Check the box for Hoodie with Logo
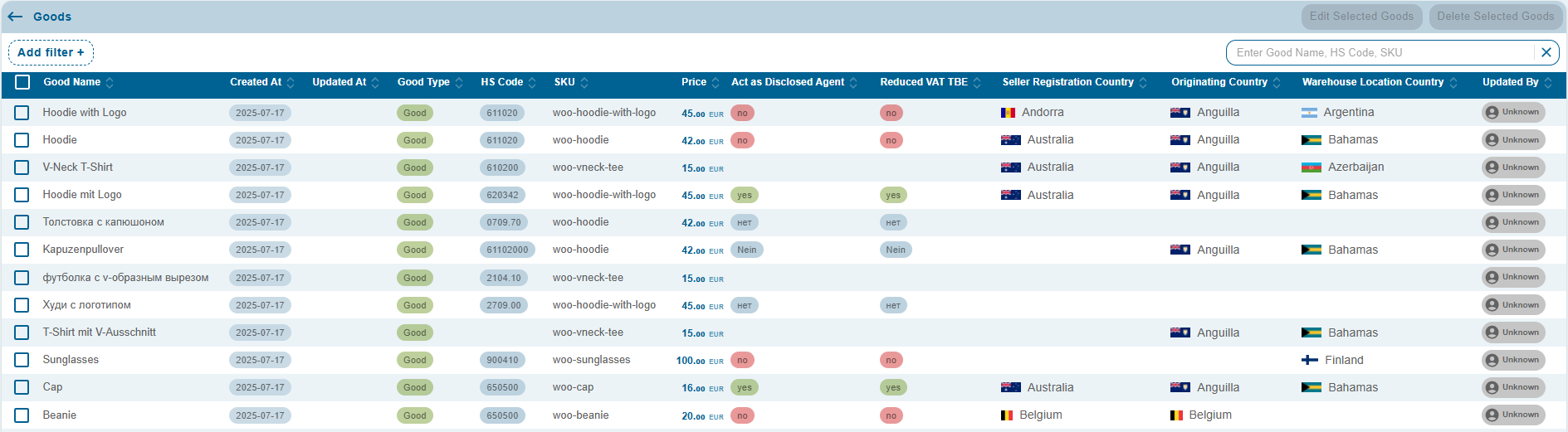This screenshot has width=1568, height=432. 22,113
